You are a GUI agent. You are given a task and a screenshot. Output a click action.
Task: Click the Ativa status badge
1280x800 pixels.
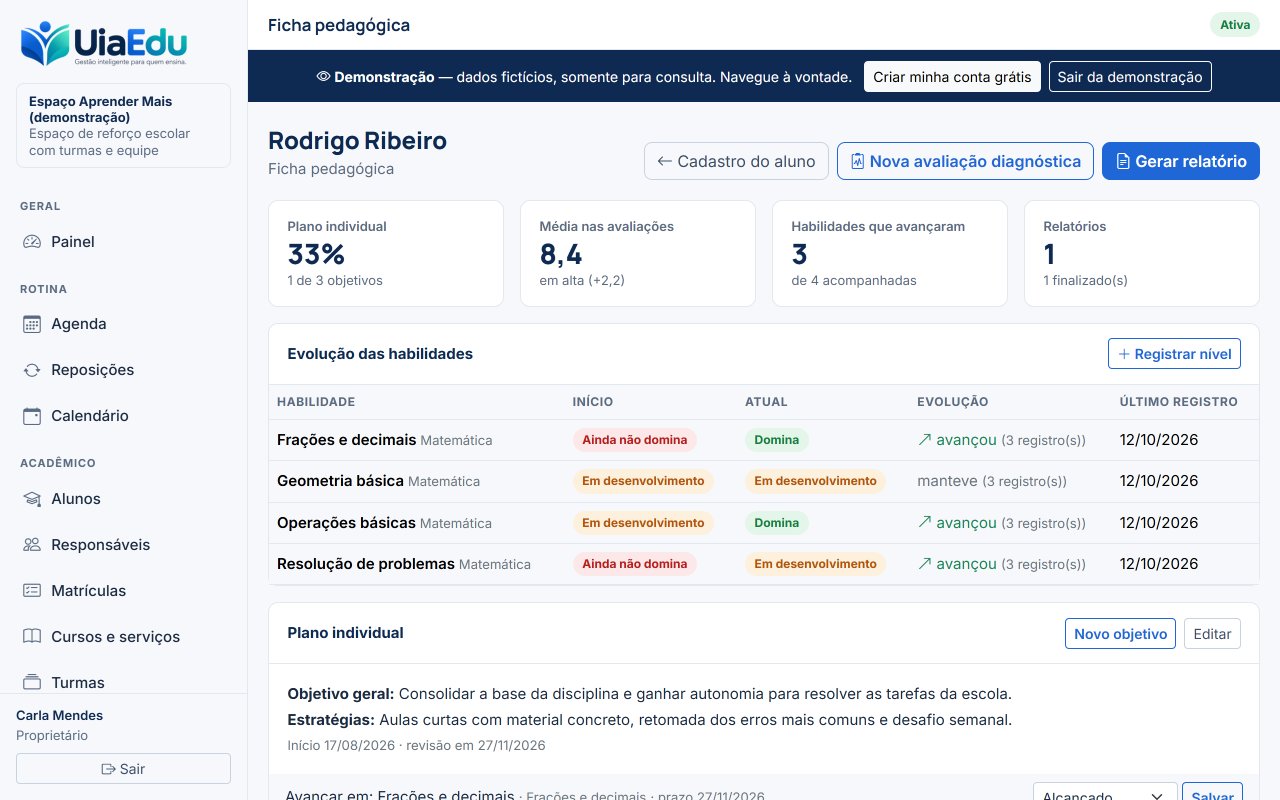click(x=1235, y=25)
